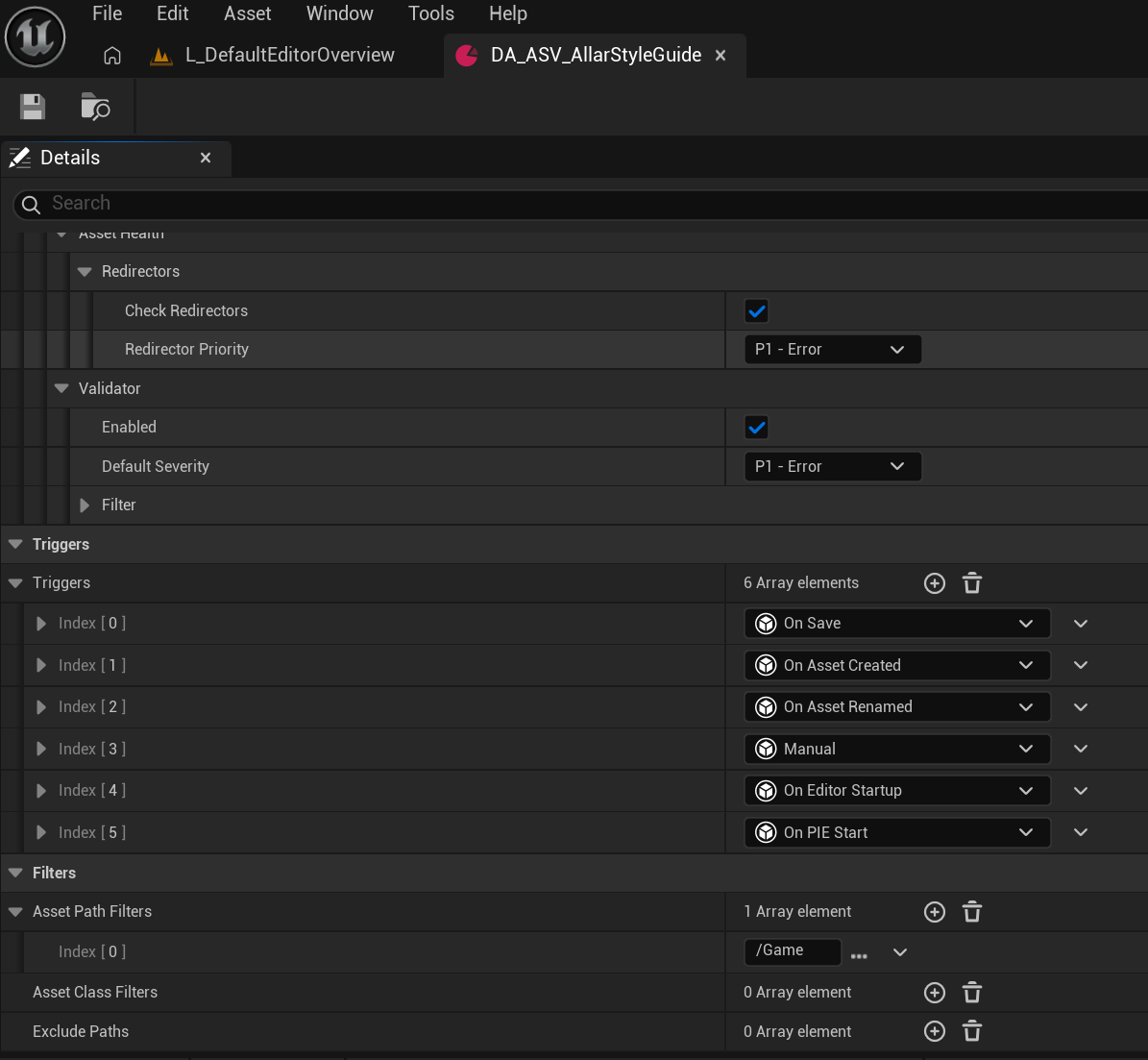
Task: Open the On Save trigger class dropdown
Action: (897, 624)
